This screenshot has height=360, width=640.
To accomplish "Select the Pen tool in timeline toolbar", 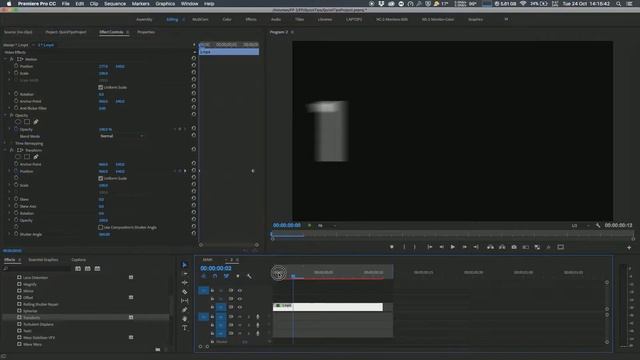I will tap(185, 310).
